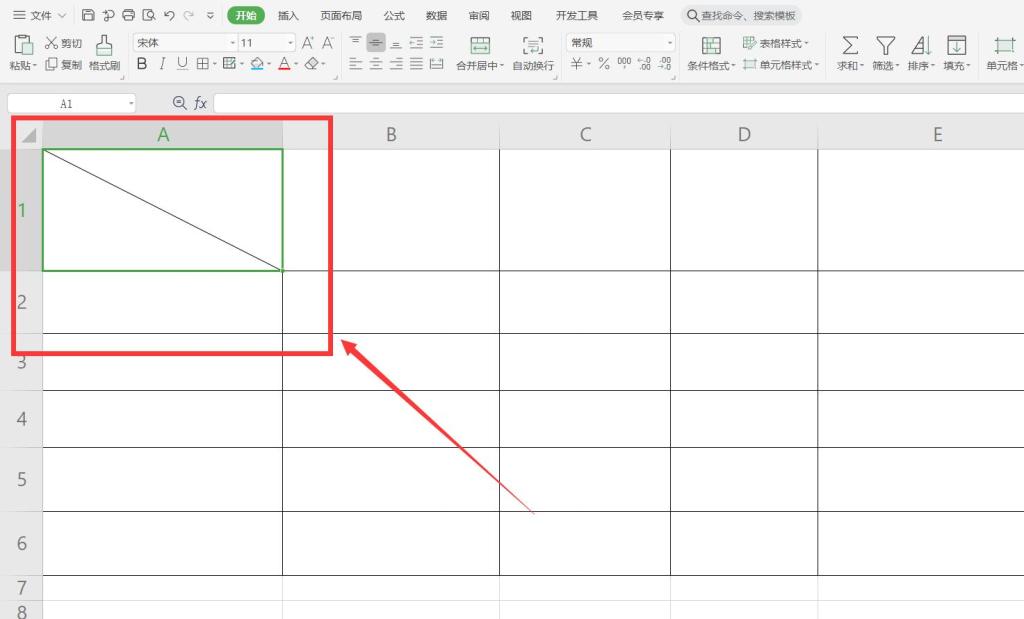This screenshot has width=1024, height=619.
Task: Toggle underline formatting
Action: tap(182, 63)
